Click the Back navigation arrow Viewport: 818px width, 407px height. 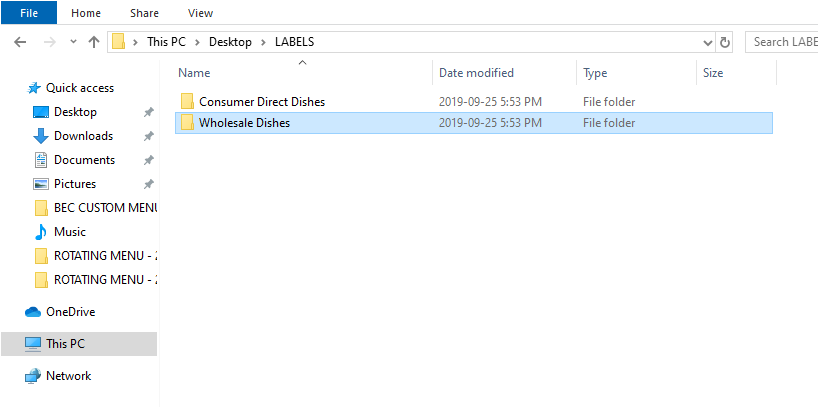(20, 42)
